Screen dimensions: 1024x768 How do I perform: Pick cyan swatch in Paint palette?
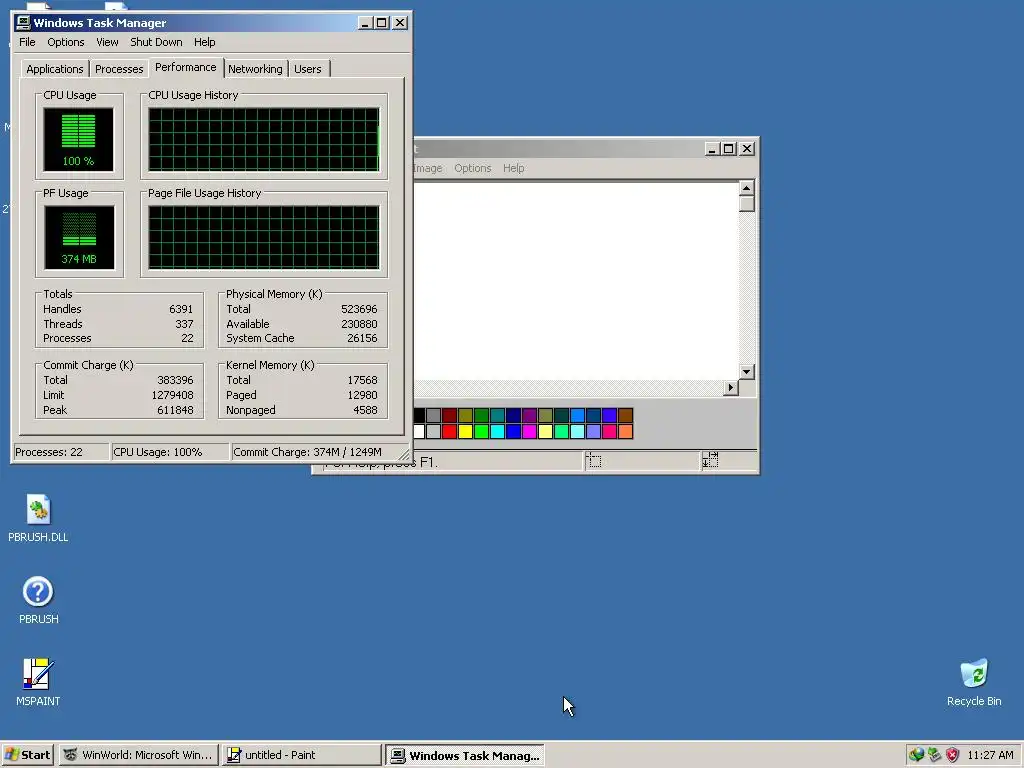[497, 432]
